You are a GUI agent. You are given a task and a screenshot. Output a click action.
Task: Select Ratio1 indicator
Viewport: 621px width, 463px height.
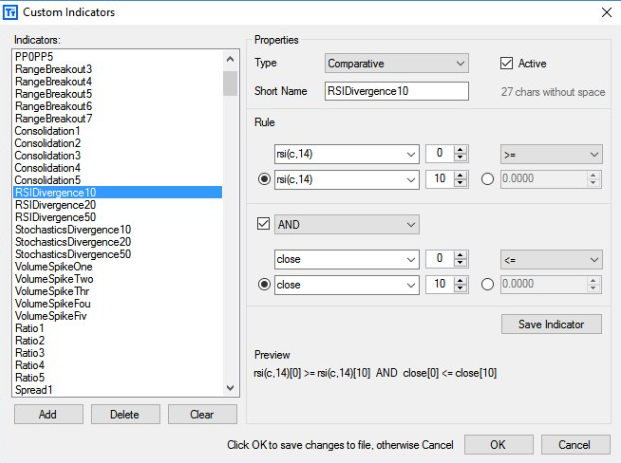pyautogui.click(x=117, y=328)
